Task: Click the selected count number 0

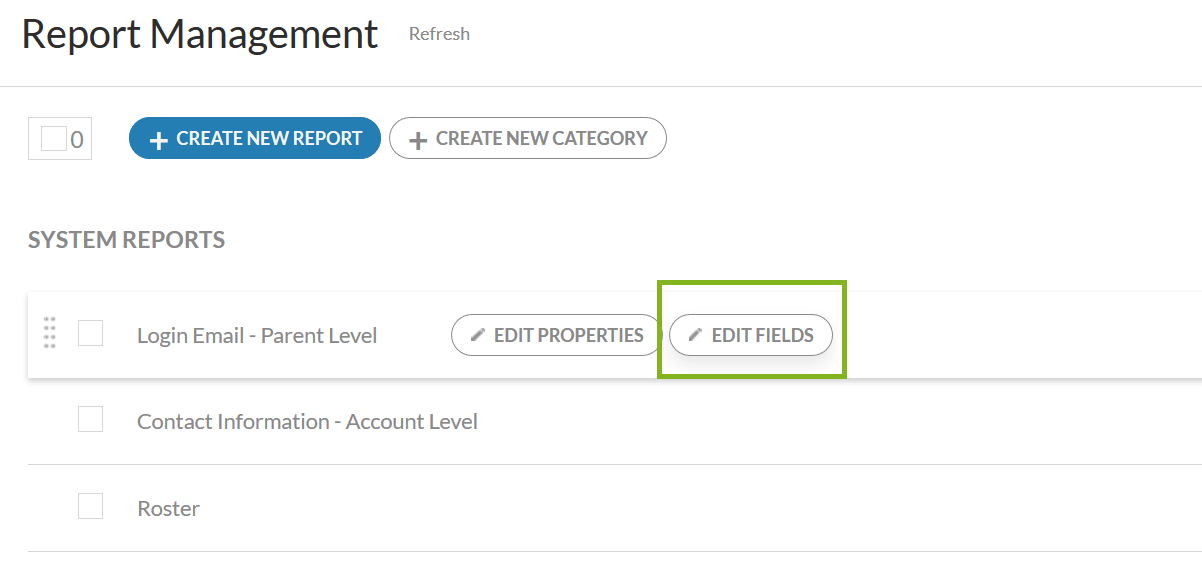Action: pos(77,140)
